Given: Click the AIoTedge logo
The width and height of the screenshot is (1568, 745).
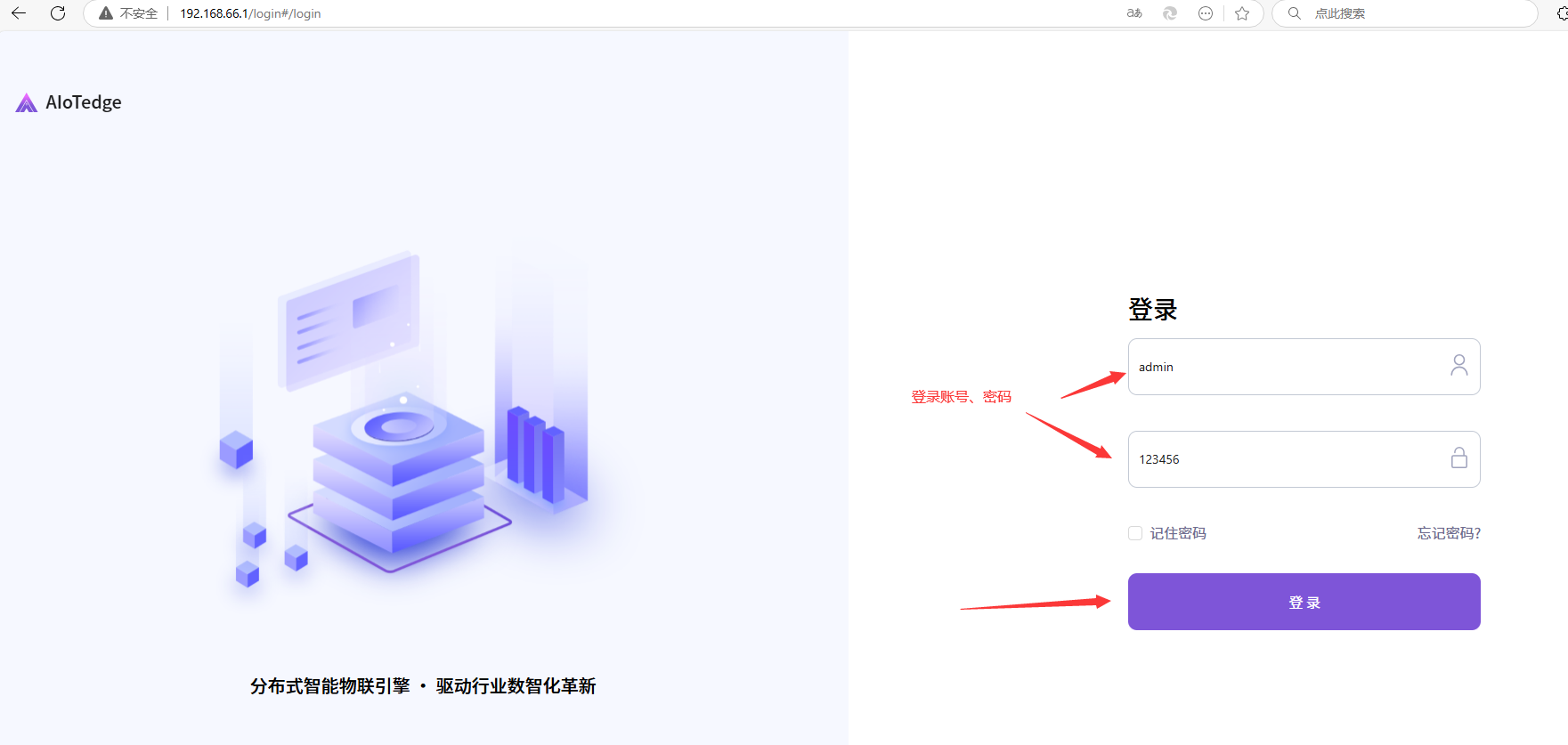Looking at the screenshot, I should pos(69,102).
